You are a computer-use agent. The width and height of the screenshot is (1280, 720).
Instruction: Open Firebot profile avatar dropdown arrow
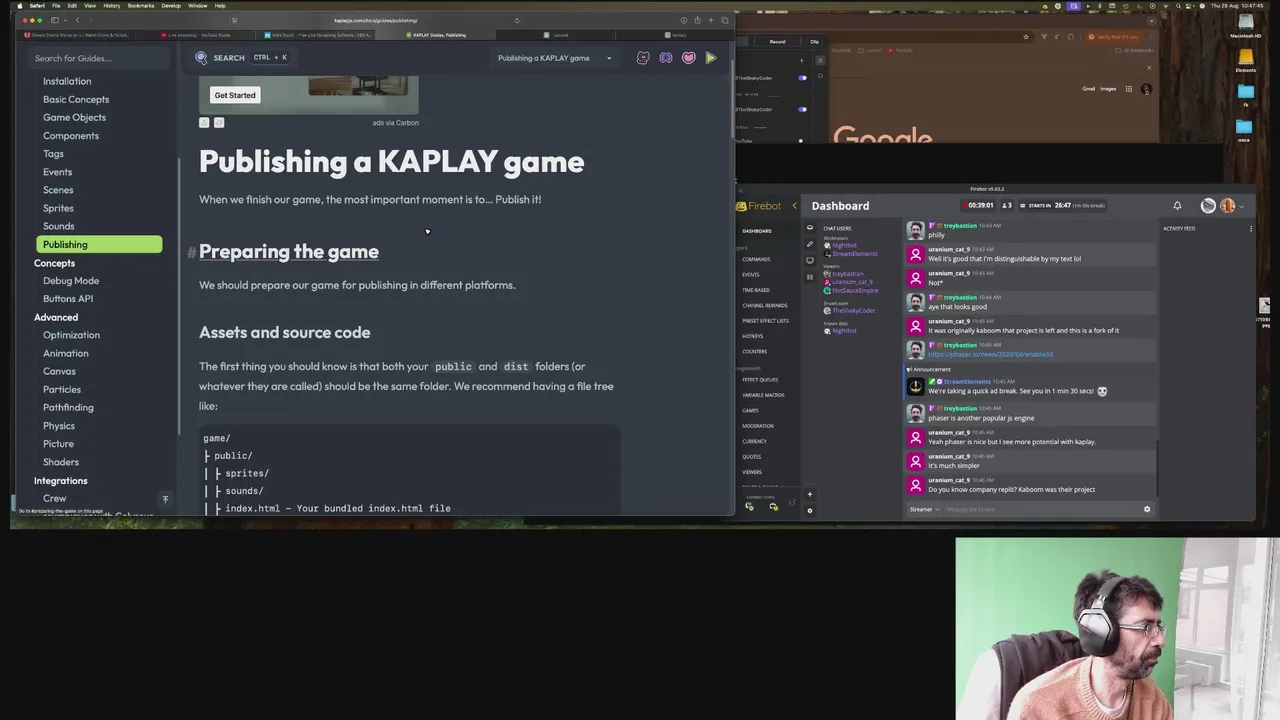coord(1241,206)
